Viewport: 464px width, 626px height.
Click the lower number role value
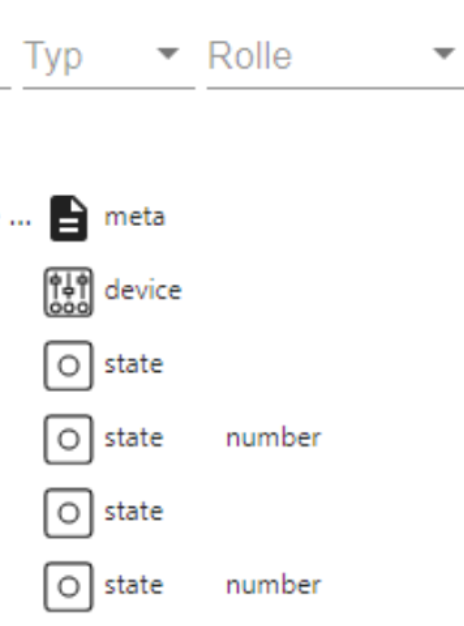tap(274, 585)
